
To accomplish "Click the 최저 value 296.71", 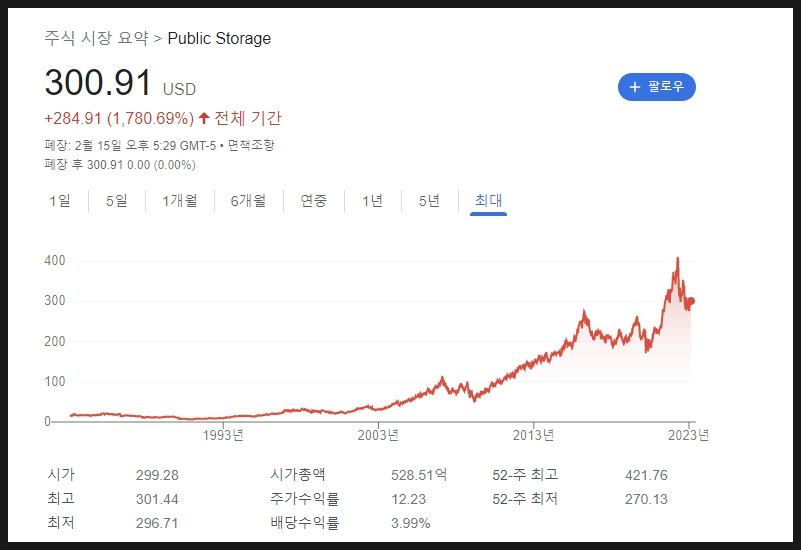I will 157,523.
